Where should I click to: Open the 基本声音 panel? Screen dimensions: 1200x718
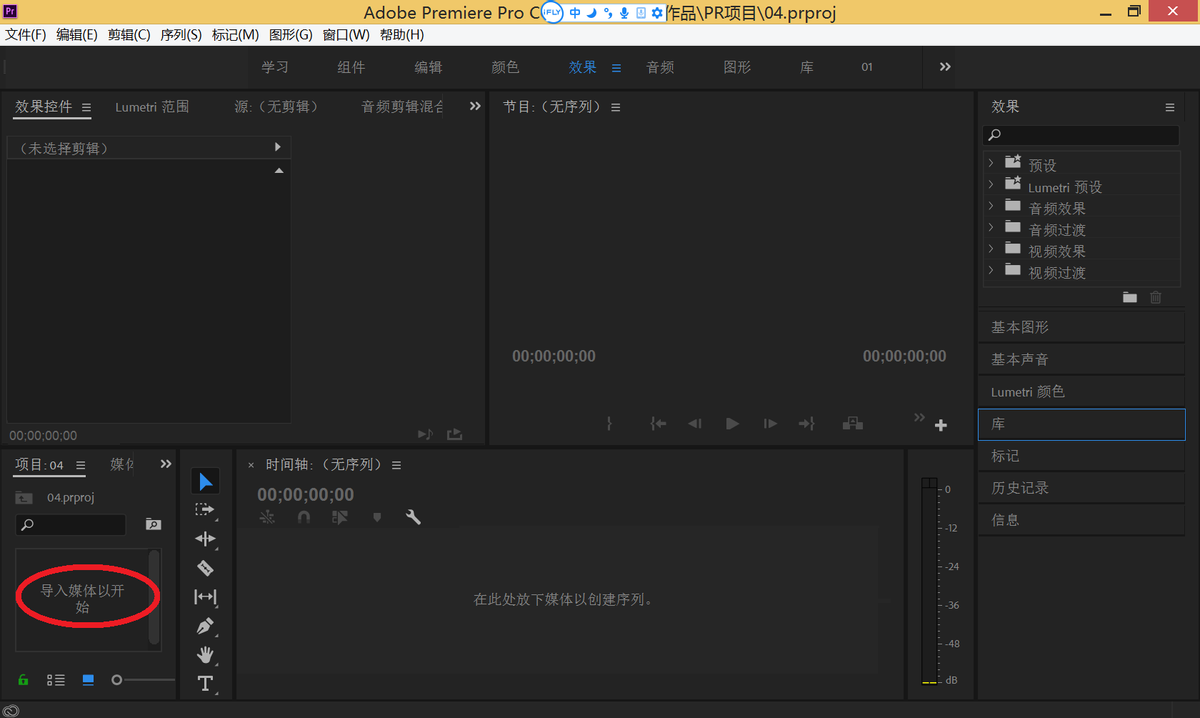pos(1081,359)
